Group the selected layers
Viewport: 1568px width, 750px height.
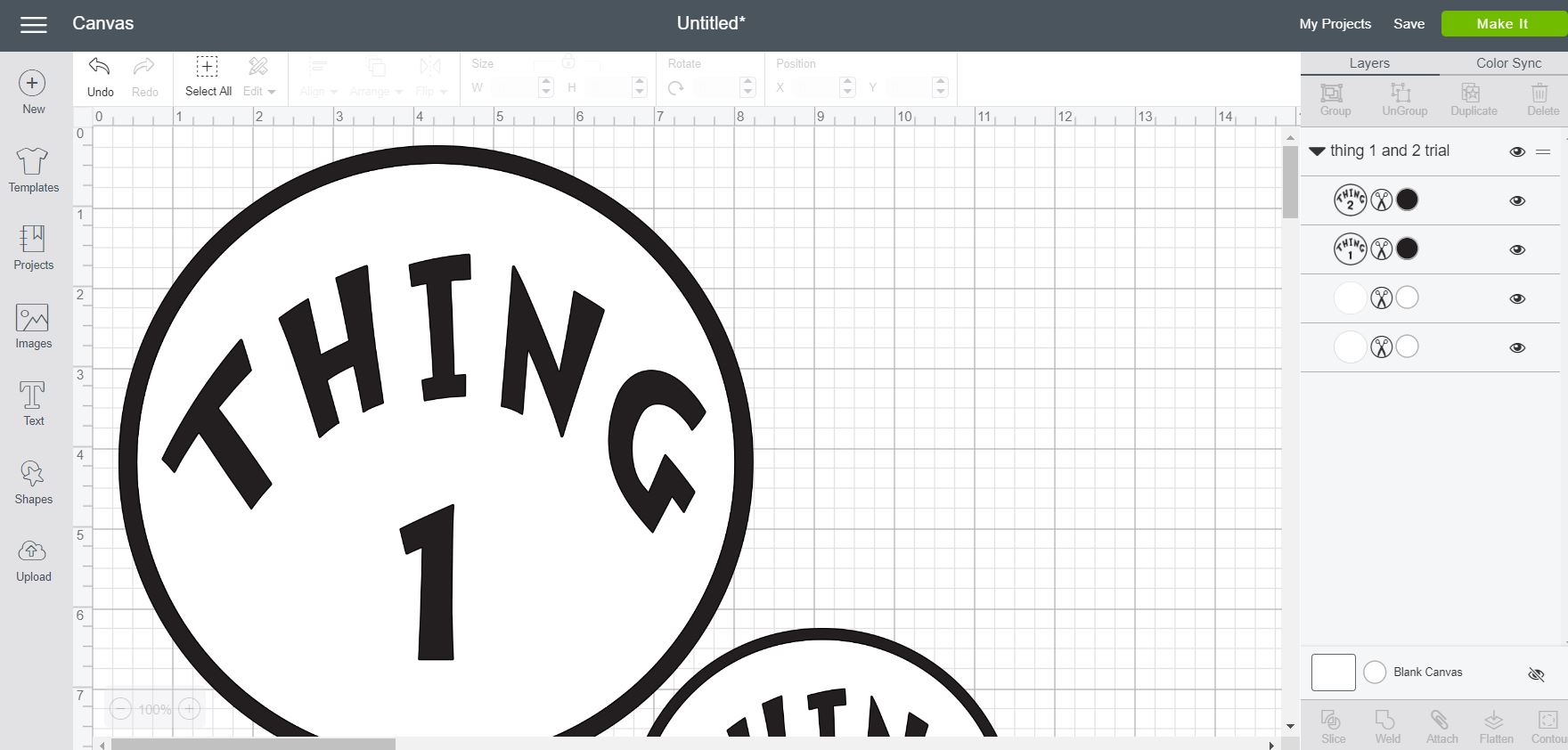[1335, 100]
